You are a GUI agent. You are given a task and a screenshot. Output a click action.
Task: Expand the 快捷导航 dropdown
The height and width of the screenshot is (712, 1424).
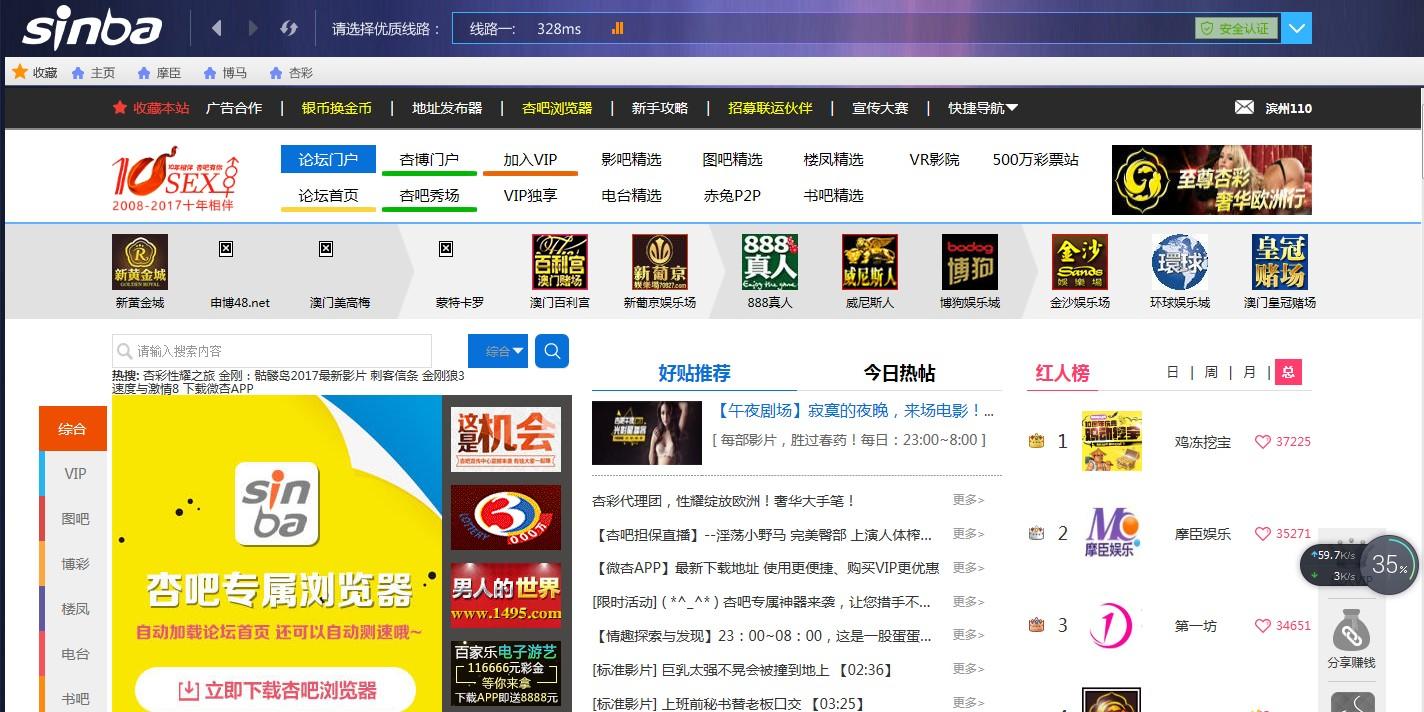[x=983, y=108]
